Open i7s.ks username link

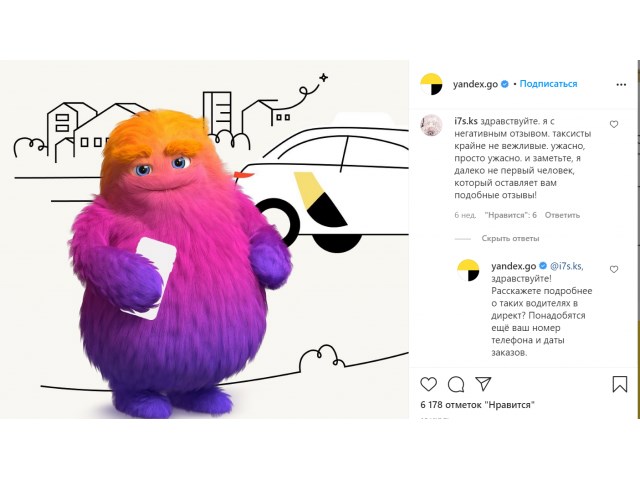coord(466,121)
